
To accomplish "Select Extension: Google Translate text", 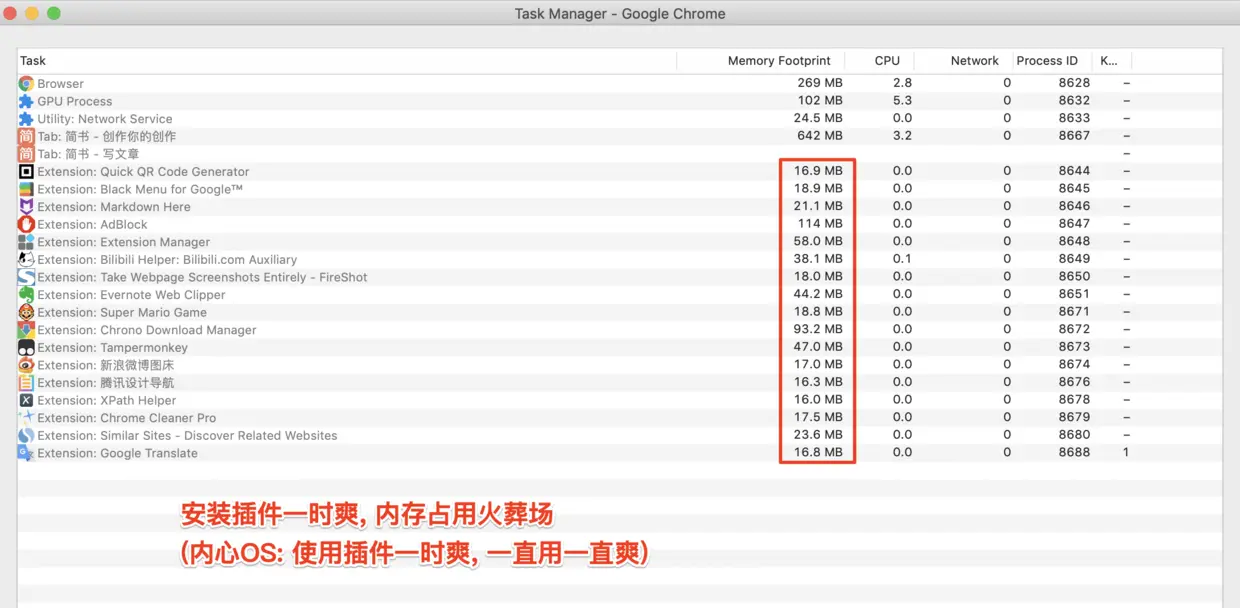I will tap(118, 453).
